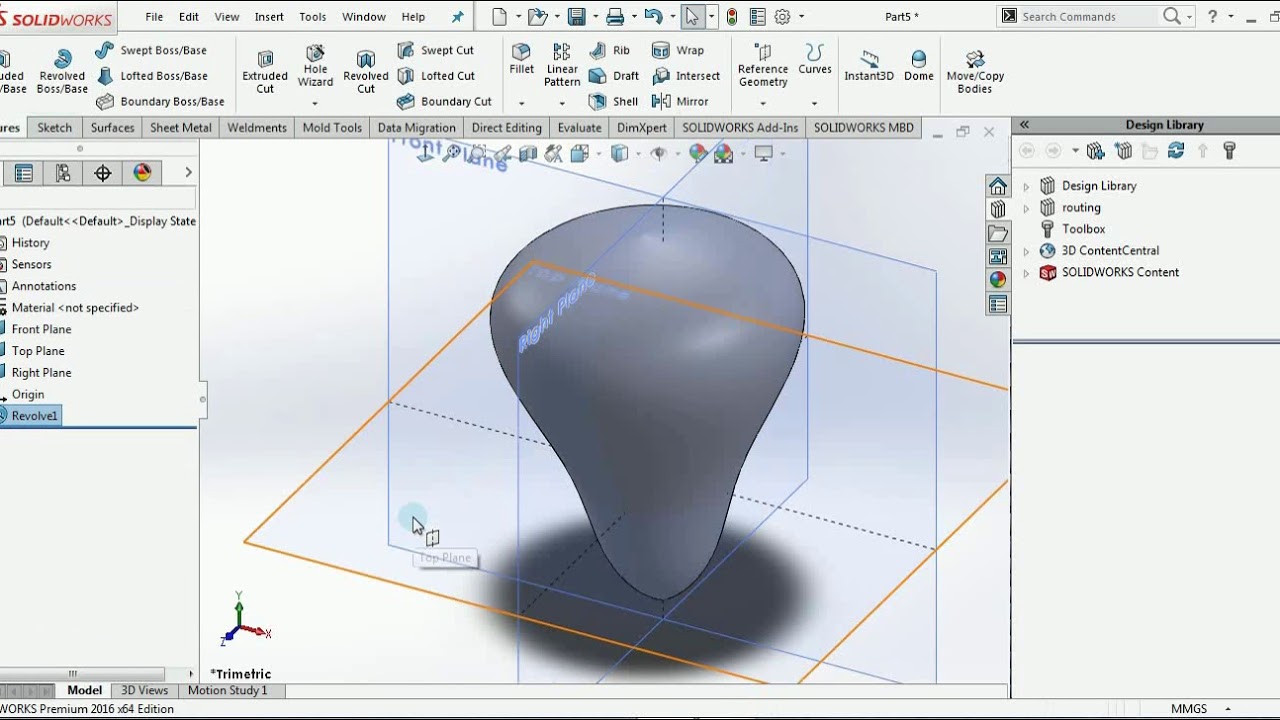Open the Tools menu
The width and height of the screenshot is (1280, 720).
[313, 17]
